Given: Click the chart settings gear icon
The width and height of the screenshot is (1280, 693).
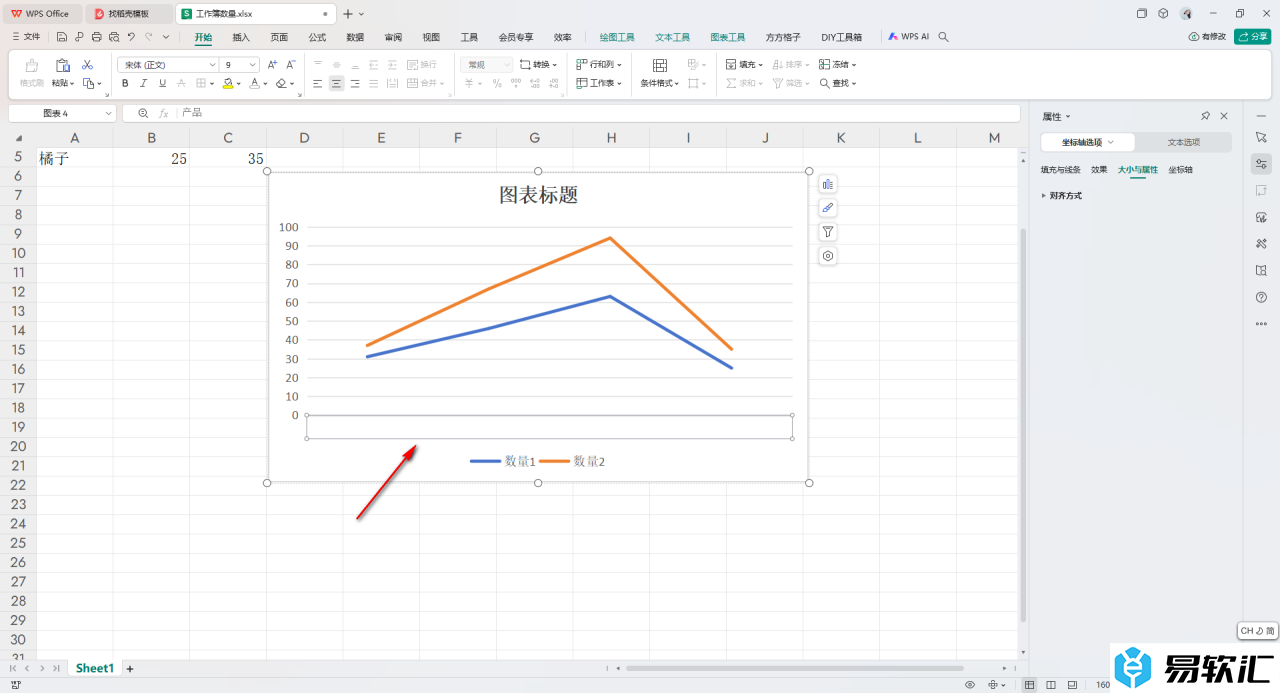Looking at the screenshot, I should click(828, 256).
